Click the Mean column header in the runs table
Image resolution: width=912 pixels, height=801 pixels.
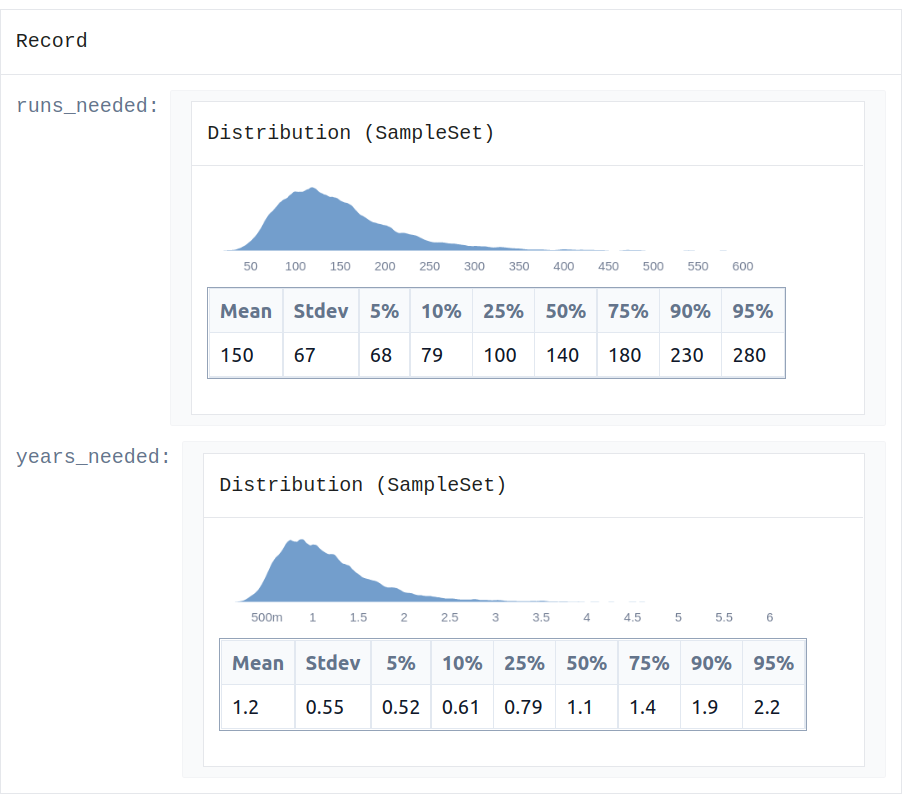(x=246, y=311)
